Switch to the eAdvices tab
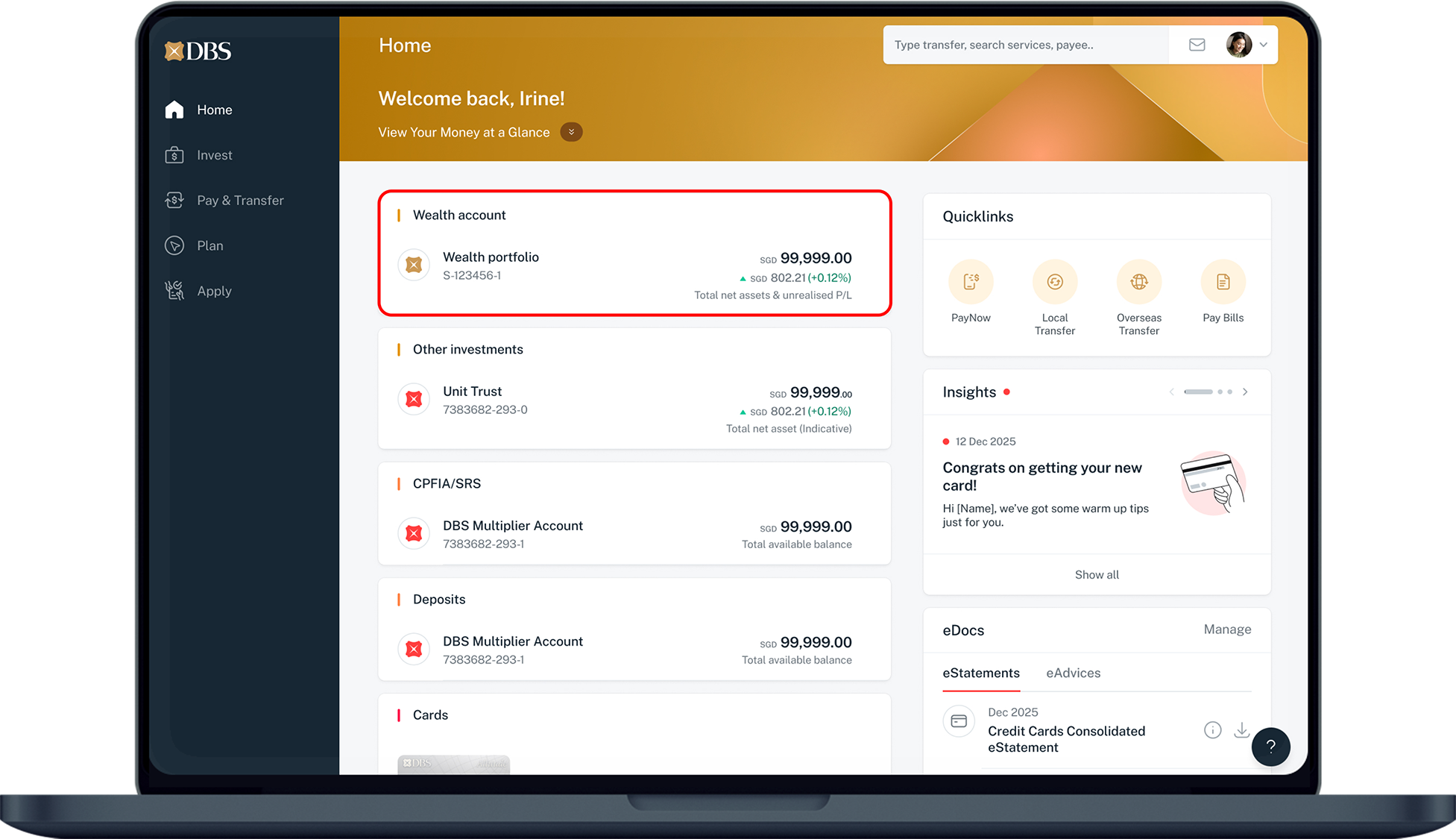Screen dimensions: 1456x839 (1073, 673)
